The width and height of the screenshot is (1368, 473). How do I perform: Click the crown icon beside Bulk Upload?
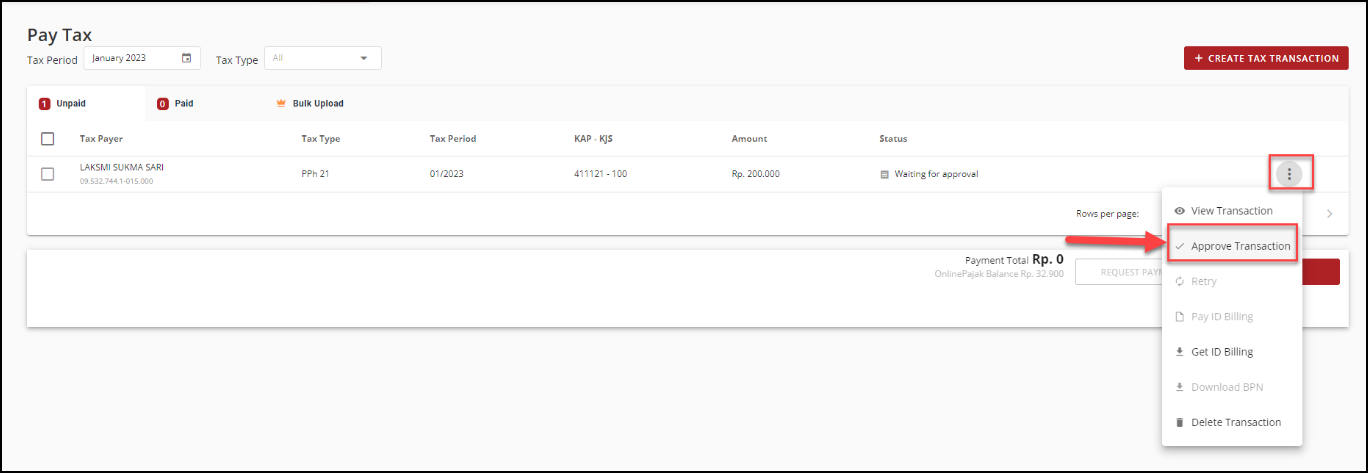(x=281, y=103)
